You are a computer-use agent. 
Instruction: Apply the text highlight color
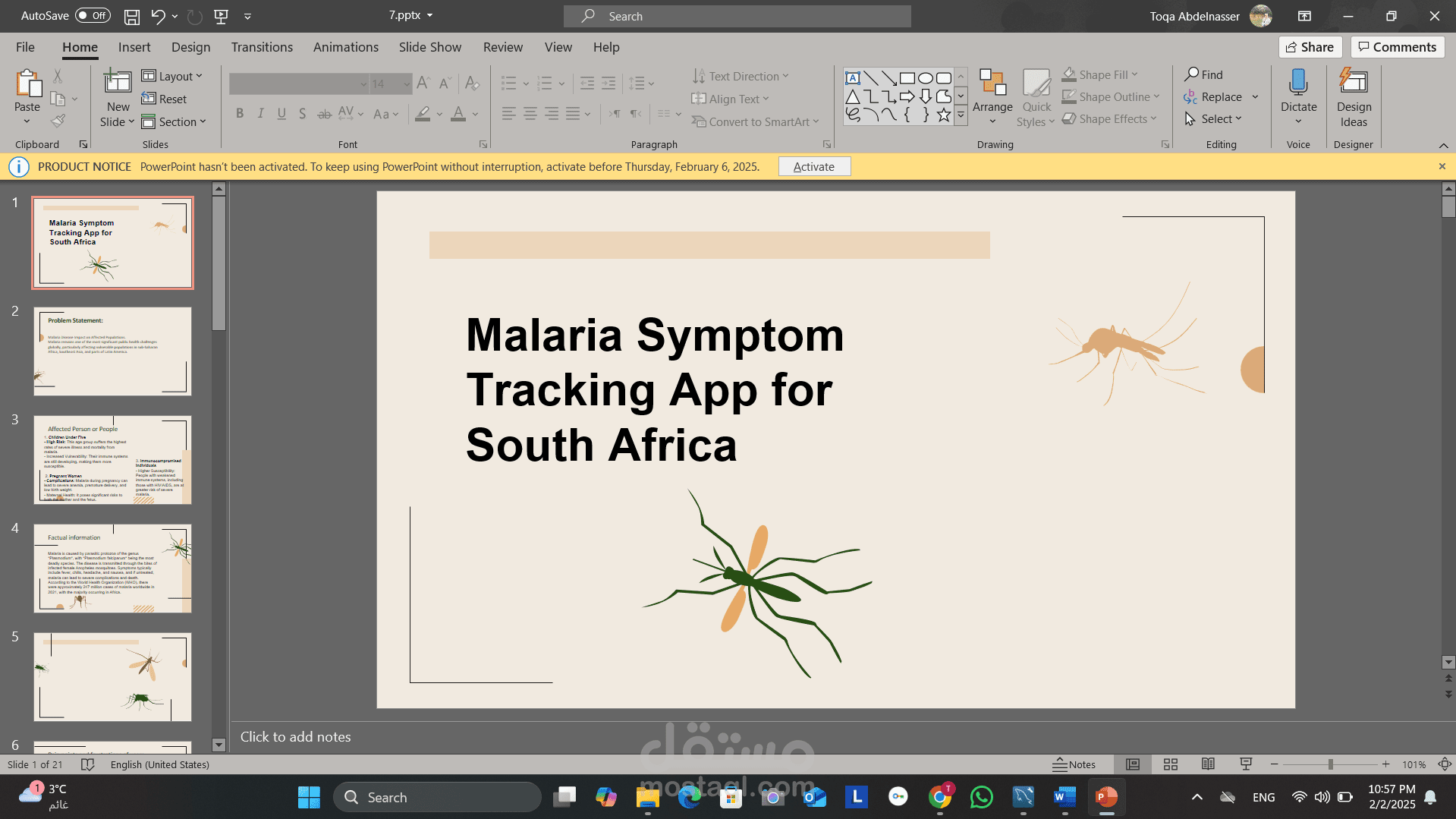click(423, 114)
